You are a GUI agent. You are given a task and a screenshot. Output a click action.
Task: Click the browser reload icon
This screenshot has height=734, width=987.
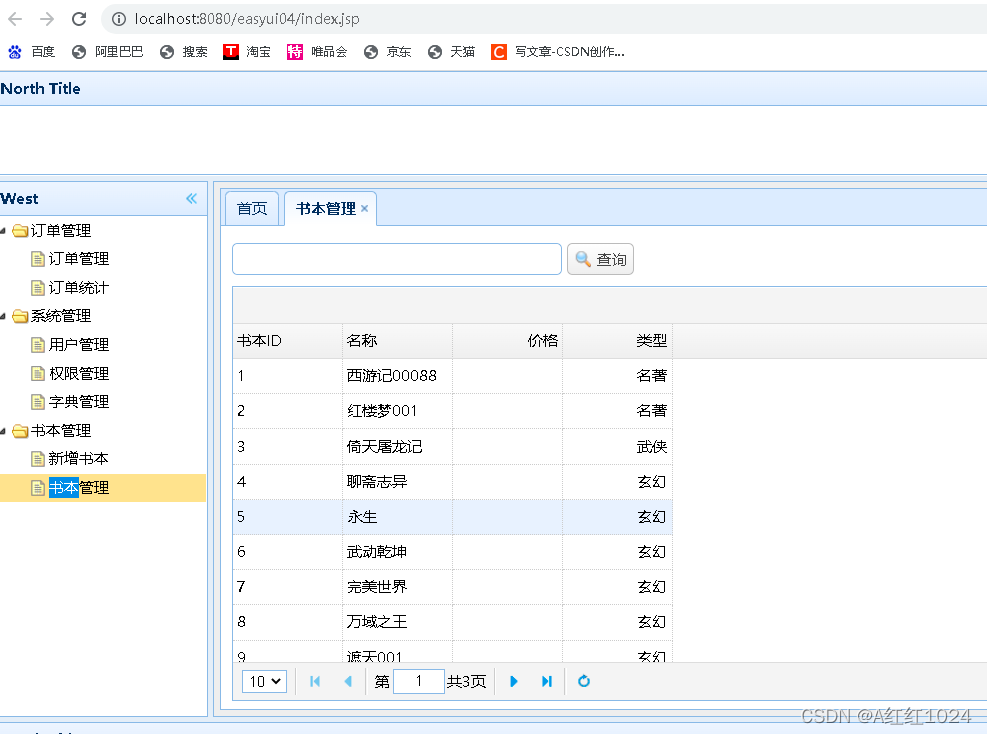(x=79, y=18)
